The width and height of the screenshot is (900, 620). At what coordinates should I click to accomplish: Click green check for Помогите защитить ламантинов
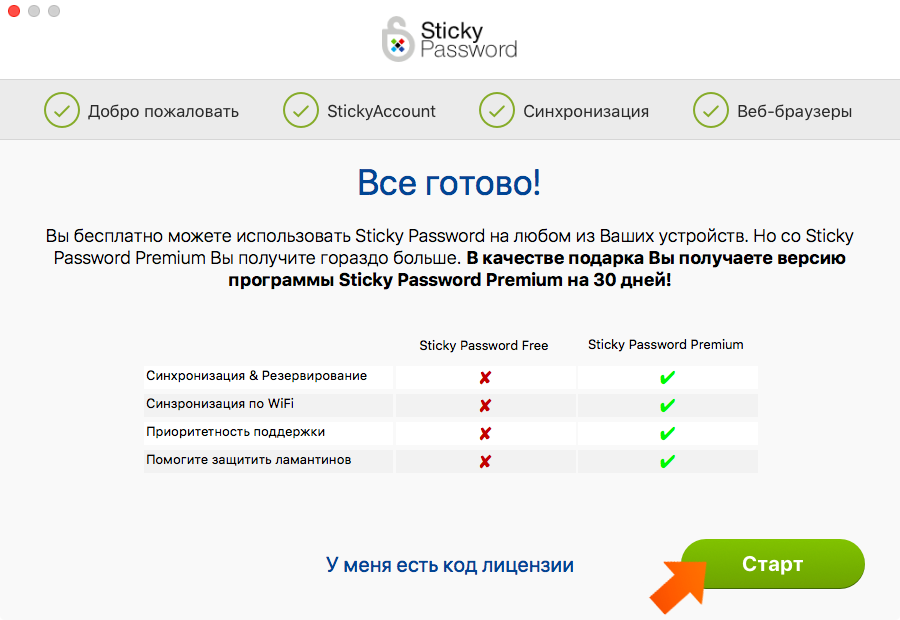[667, 462]
